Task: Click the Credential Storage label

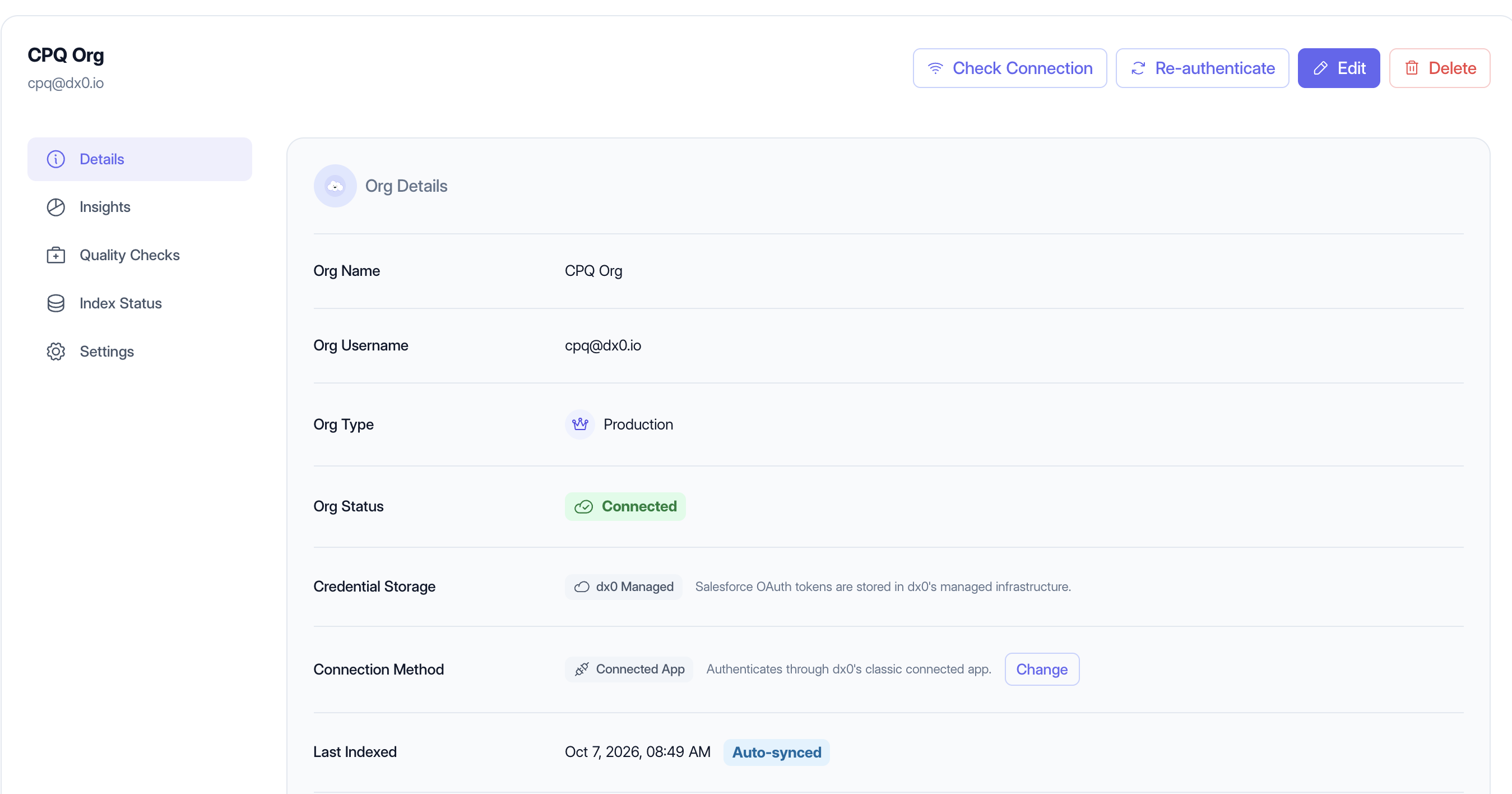Action: click(x=374, y=587)
